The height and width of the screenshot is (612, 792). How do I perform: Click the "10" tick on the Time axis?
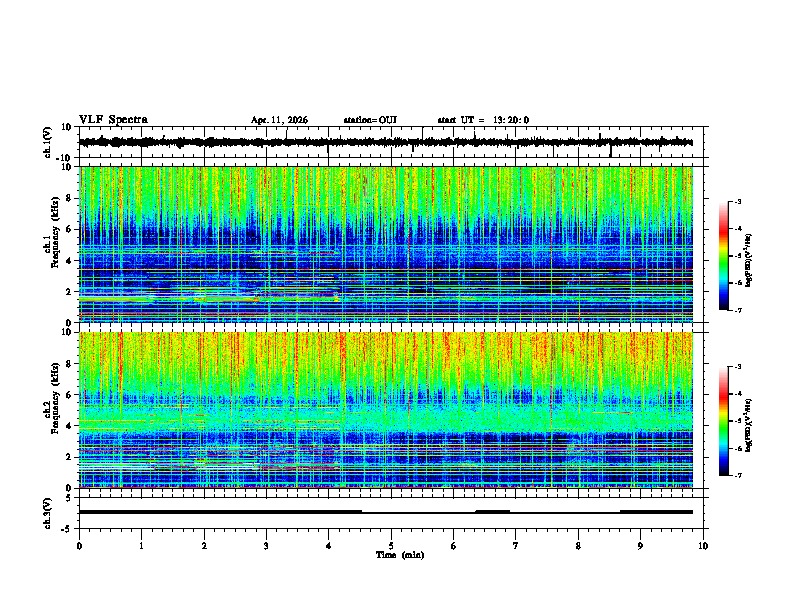[x=703, y=546]
